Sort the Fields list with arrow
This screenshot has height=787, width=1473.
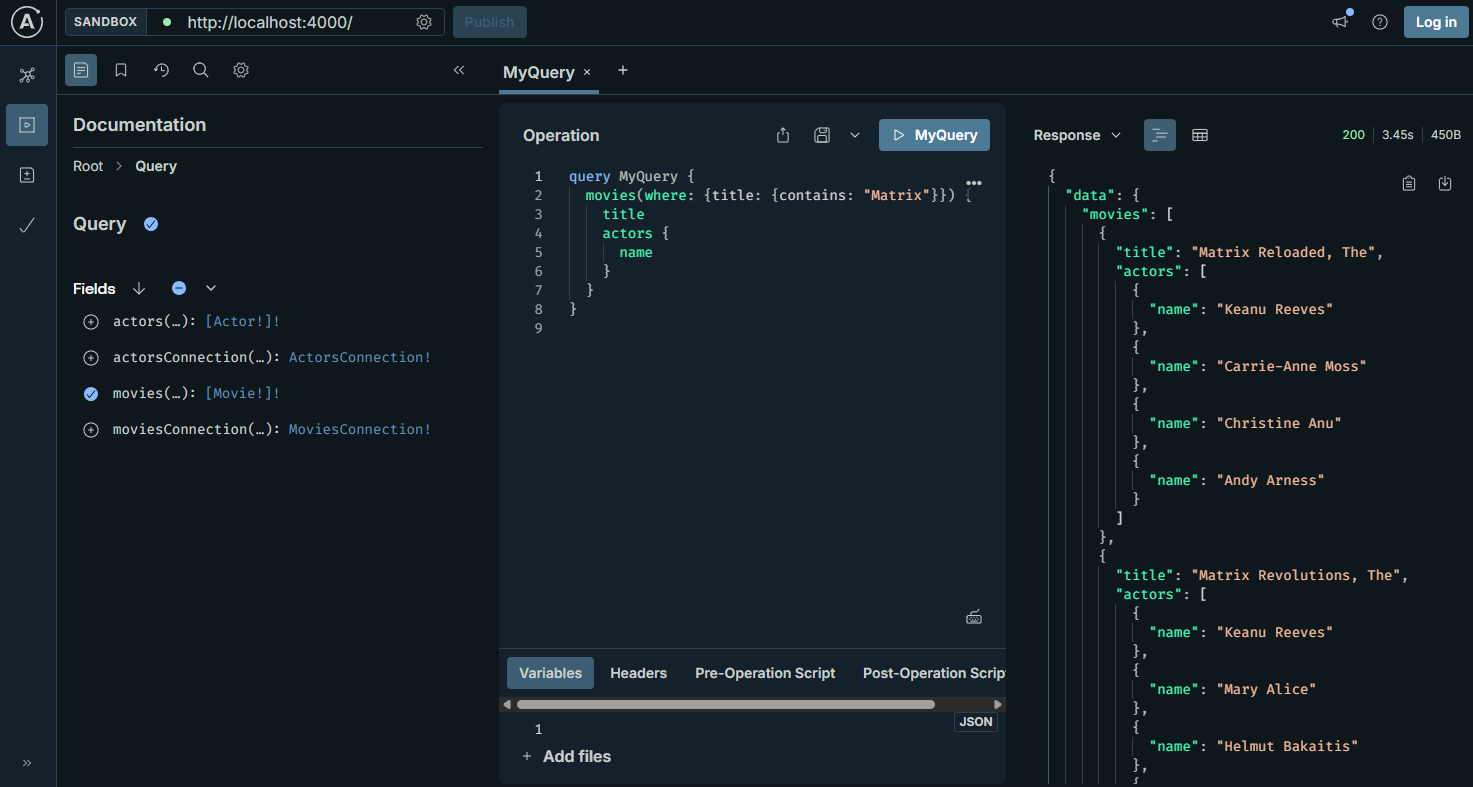(139, 288)
